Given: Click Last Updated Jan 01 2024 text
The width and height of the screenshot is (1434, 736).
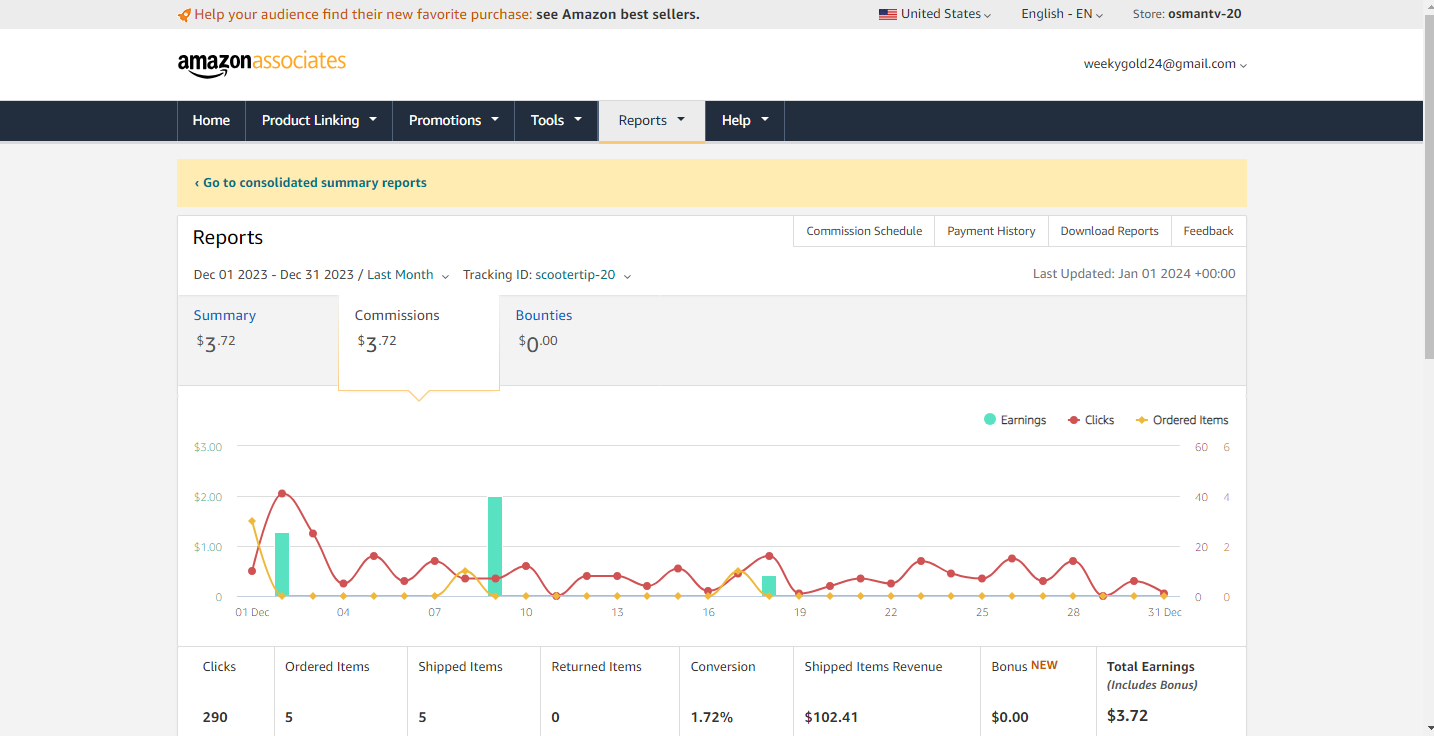Looking at the screenshot, I should click(1134, 274).
